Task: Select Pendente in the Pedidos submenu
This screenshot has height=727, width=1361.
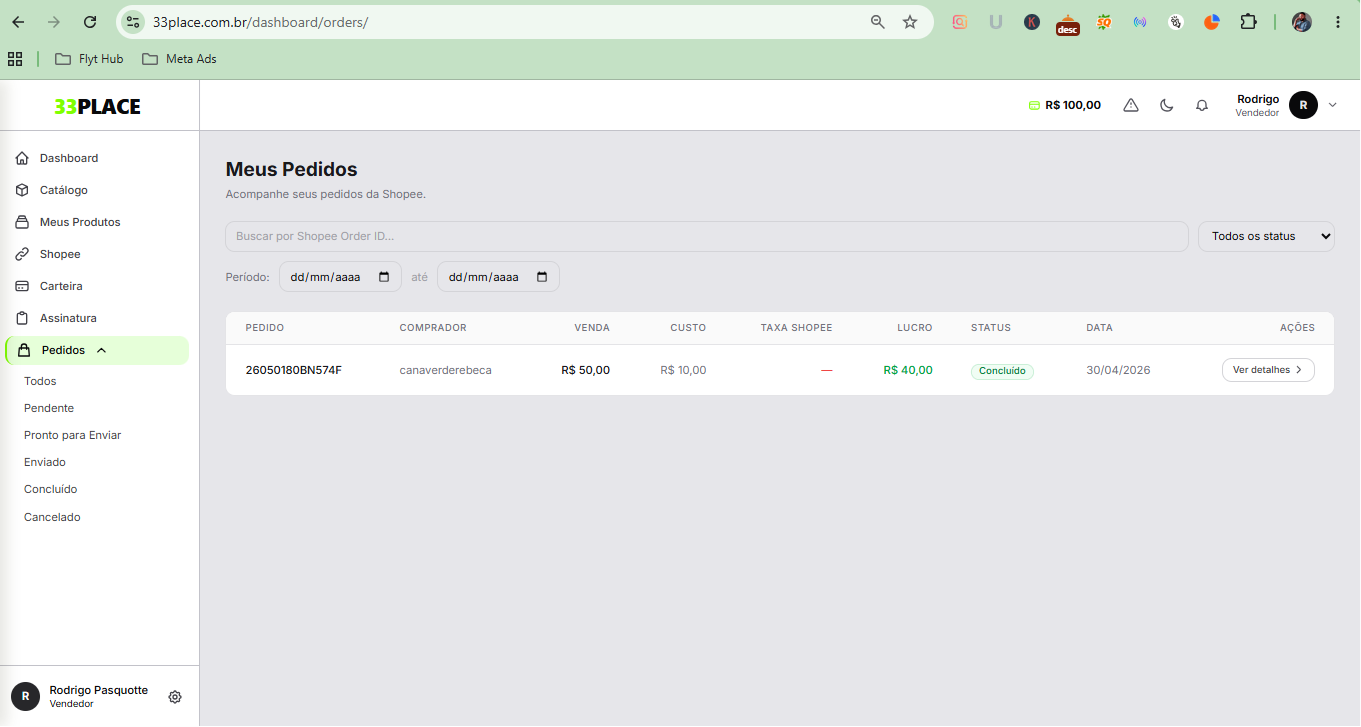Action: tap(49, 408)
